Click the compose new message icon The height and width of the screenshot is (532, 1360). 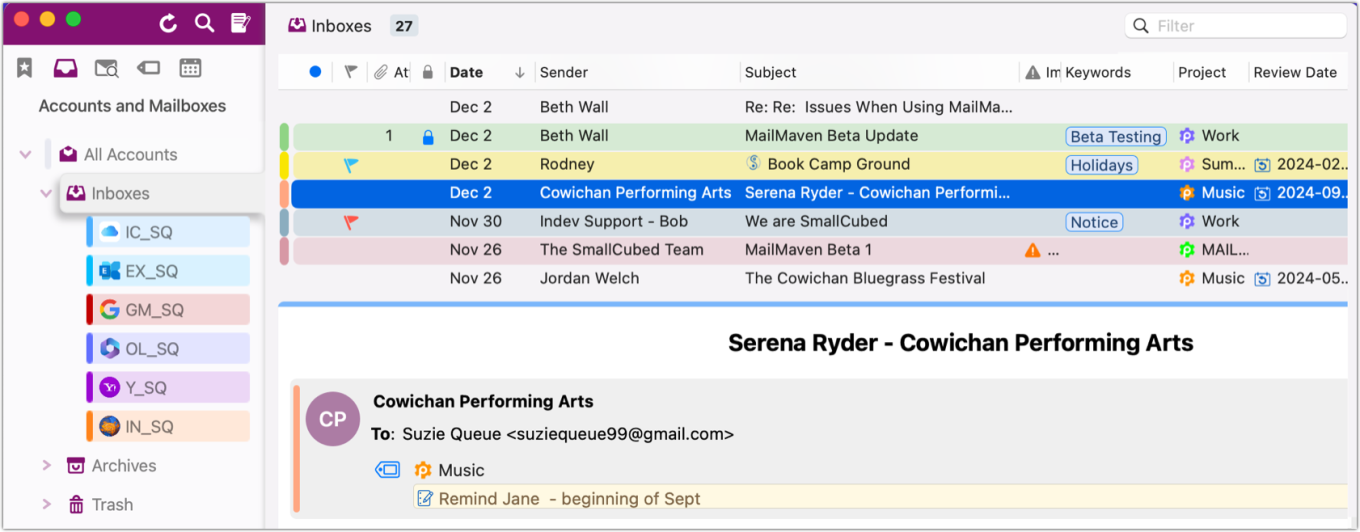240,23
